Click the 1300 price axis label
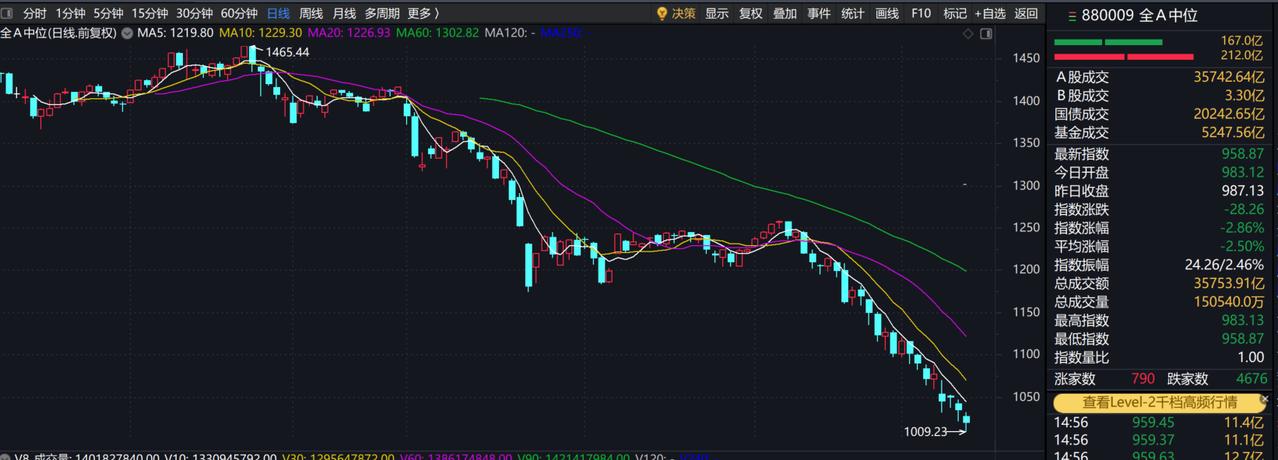This screenshot has height=460, width=1278. click(x=1027, y=185)
